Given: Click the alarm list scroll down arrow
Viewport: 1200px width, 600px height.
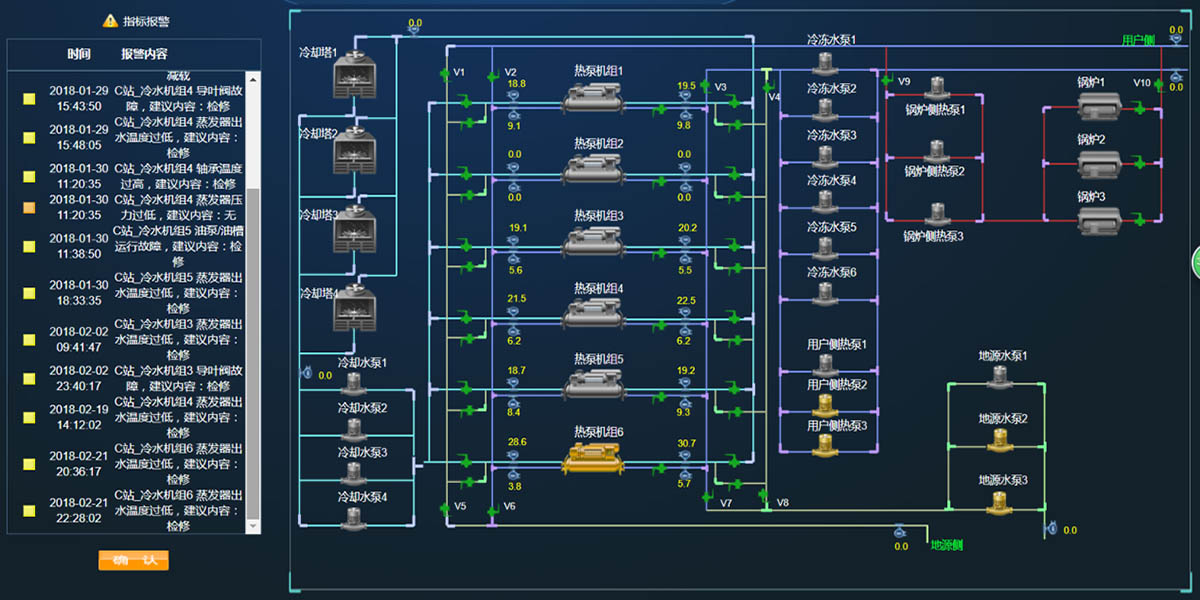Looking at the screenshot, I should (253, 525).
